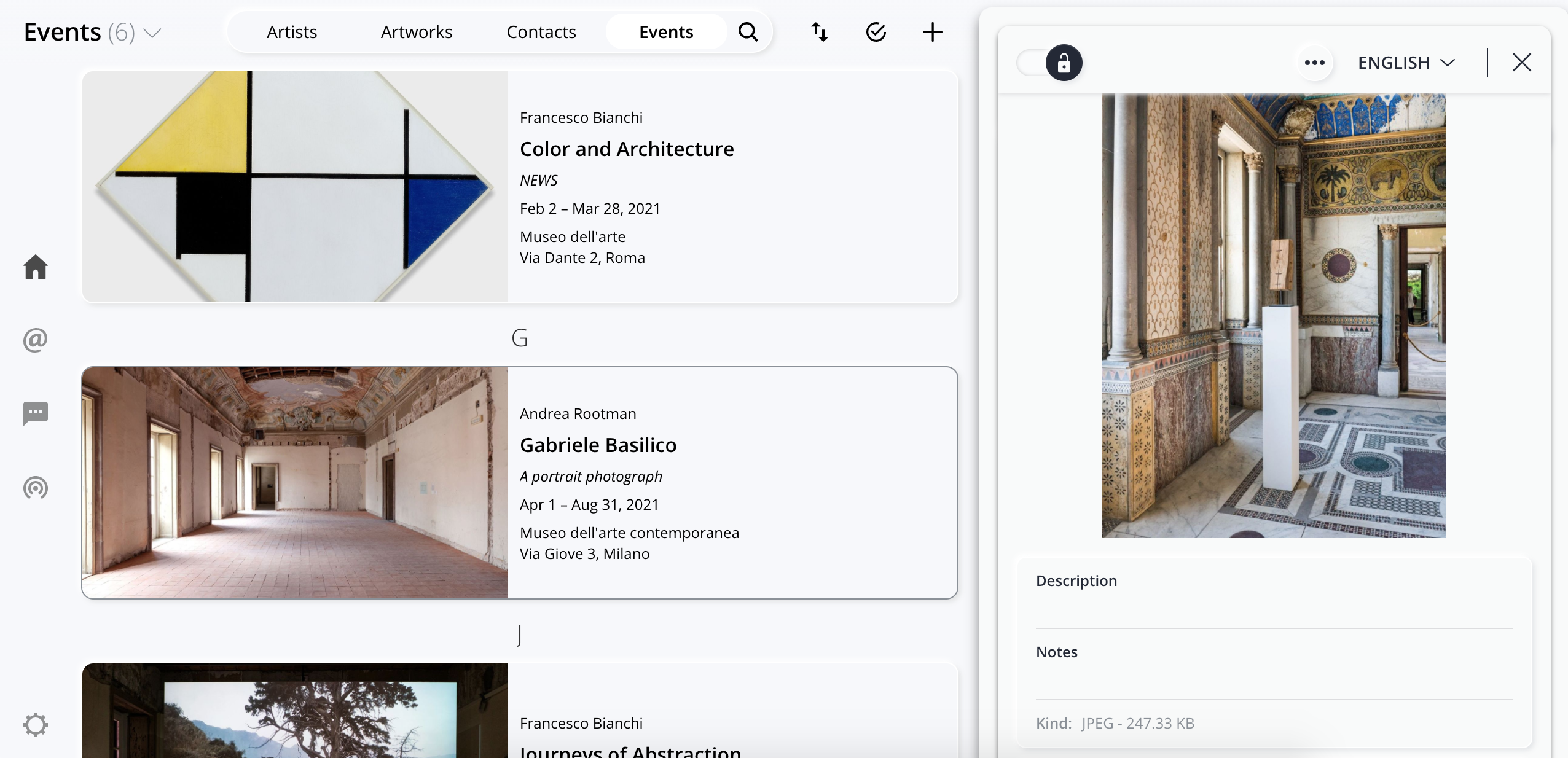Switch to the Artists tab
This screenshot has height=758, width=1568.
point(292,32)
